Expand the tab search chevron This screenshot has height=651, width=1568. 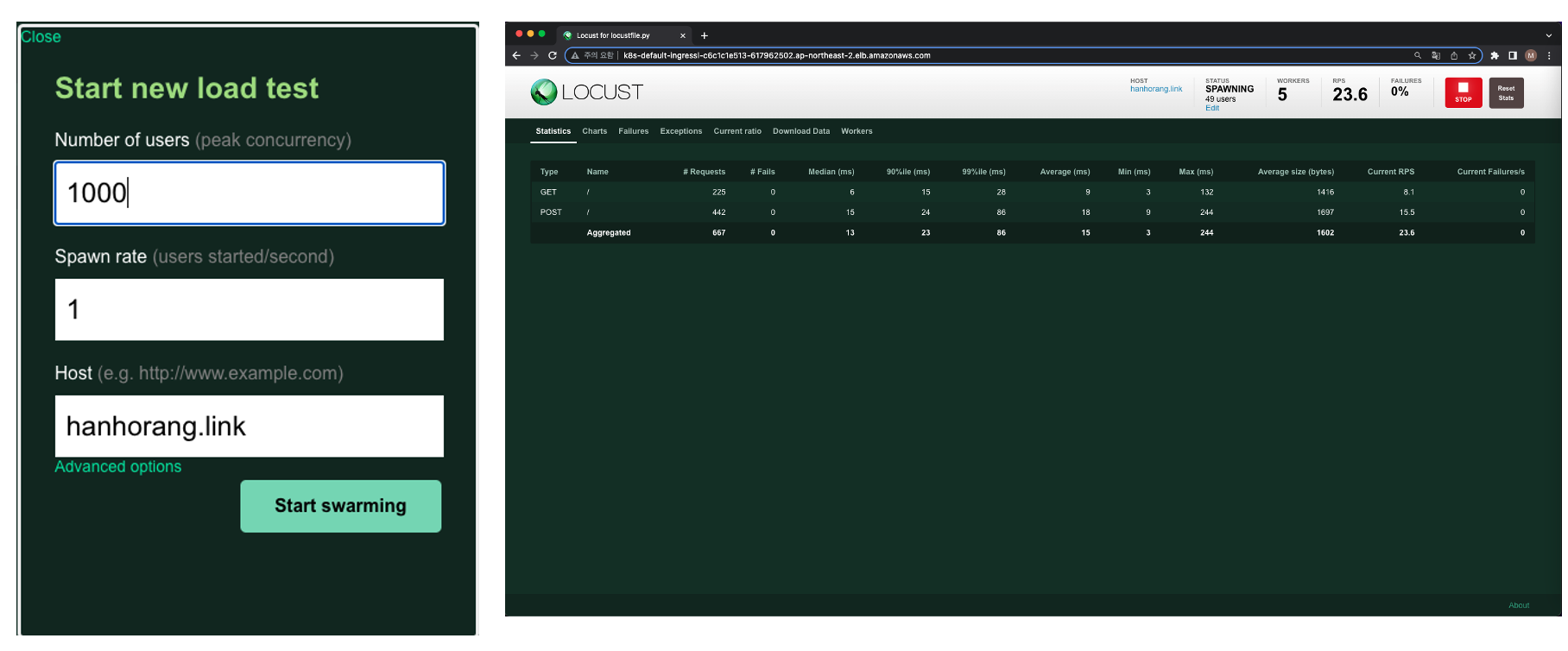coord(1549,35)
